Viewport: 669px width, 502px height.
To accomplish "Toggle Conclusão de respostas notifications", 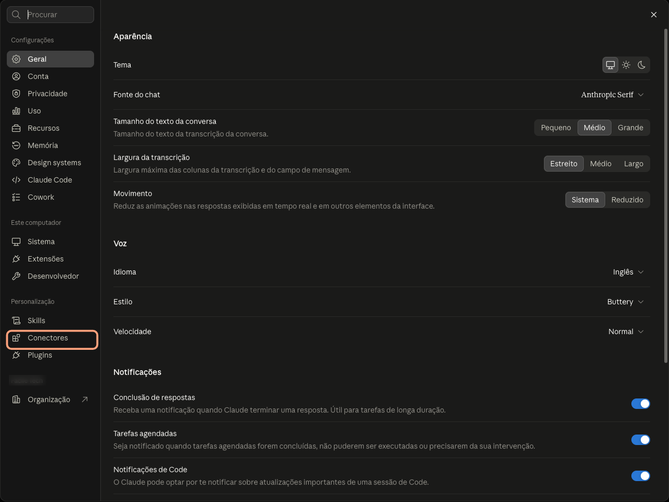I will coord(640,403).
